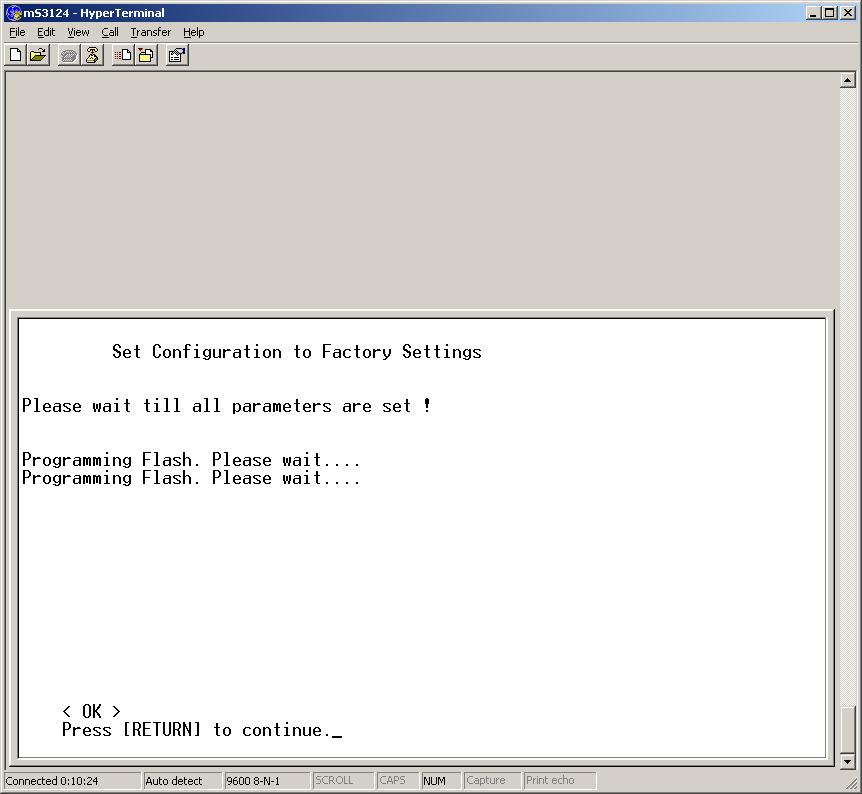
Task: Click the 9600 8-N-1 status bar field
Action: [x=265, y=781]
